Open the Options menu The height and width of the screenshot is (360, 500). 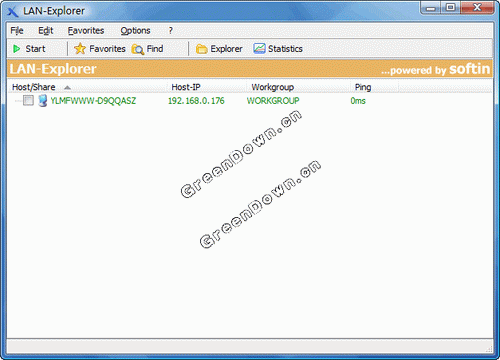click(135, 31)
